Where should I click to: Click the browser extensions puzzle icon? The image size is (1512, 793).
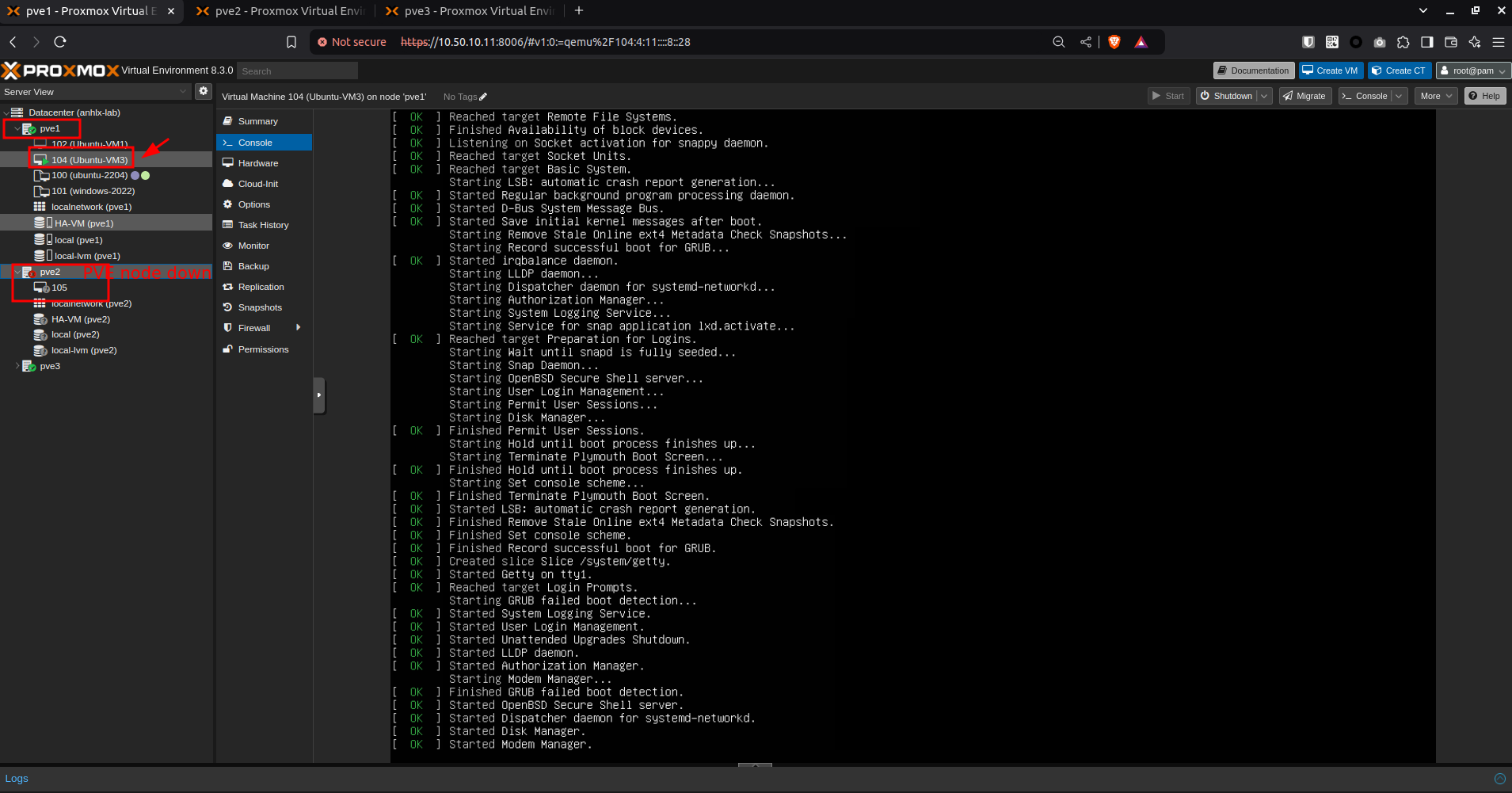(1403, 42)
